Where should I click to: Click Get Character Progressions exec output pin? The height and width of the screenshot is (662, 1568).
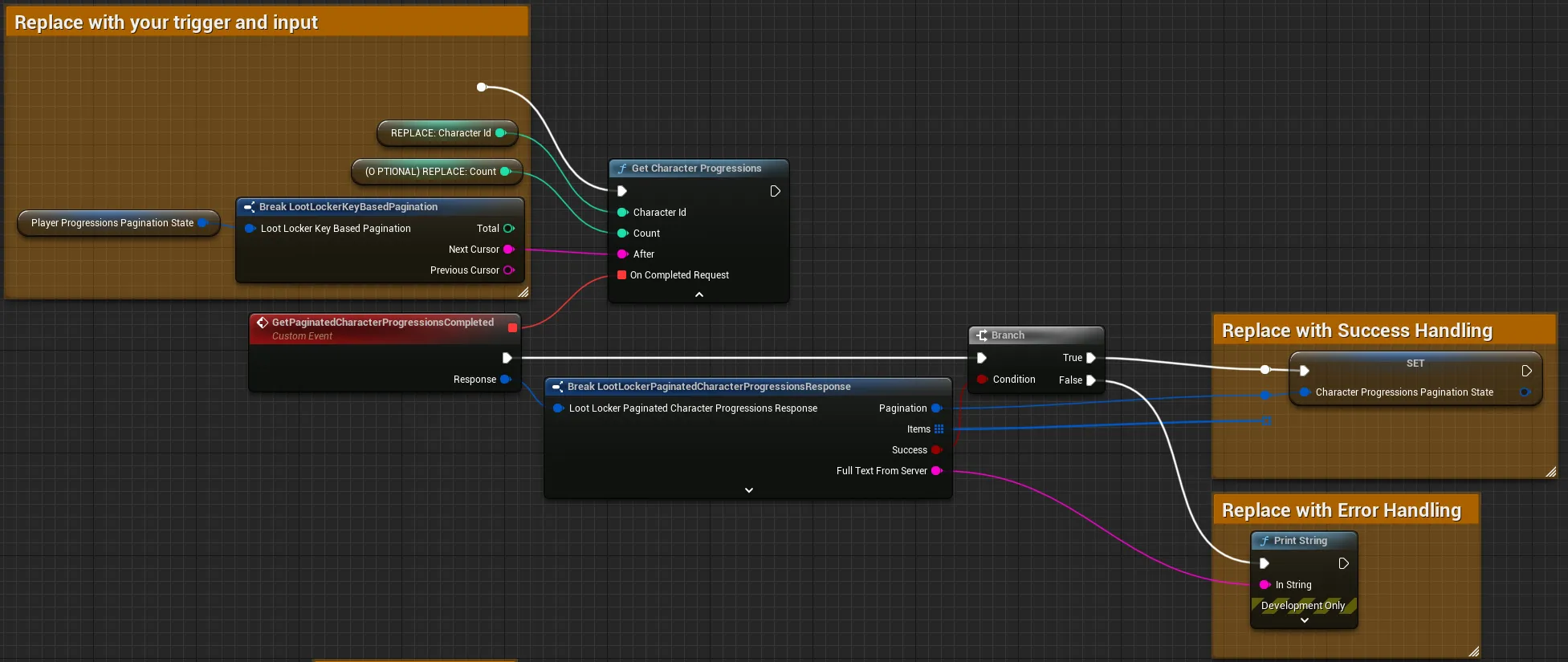pos(775,191)
